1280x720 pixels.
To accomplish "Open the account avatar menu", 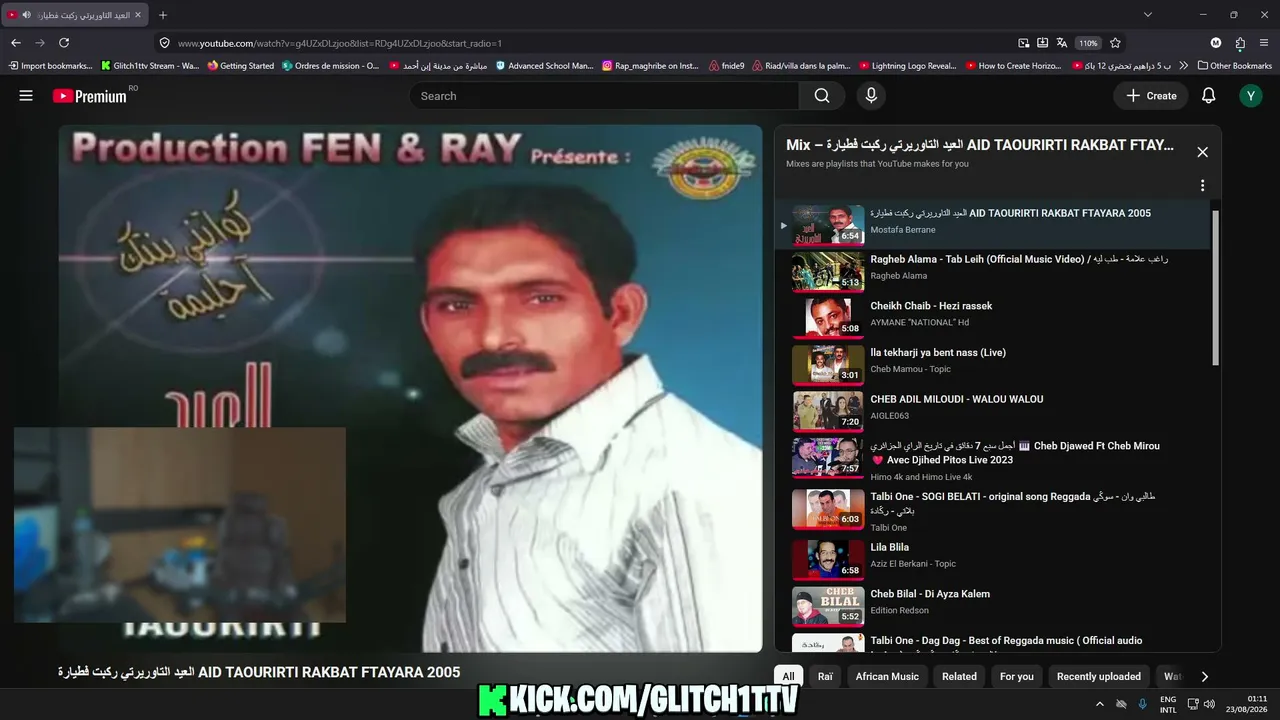I will pos(1250,96).
